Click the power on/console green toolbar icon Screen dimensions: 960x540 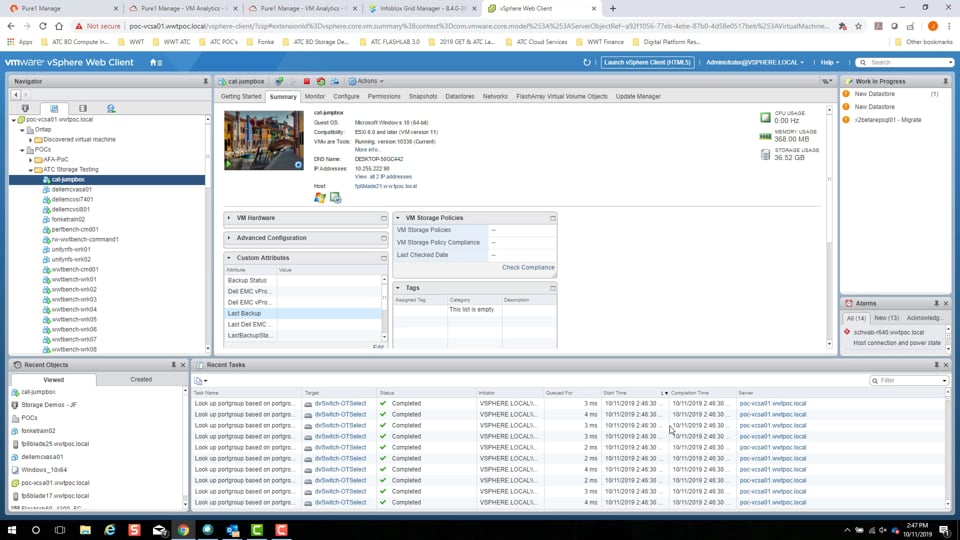[279, 81]
